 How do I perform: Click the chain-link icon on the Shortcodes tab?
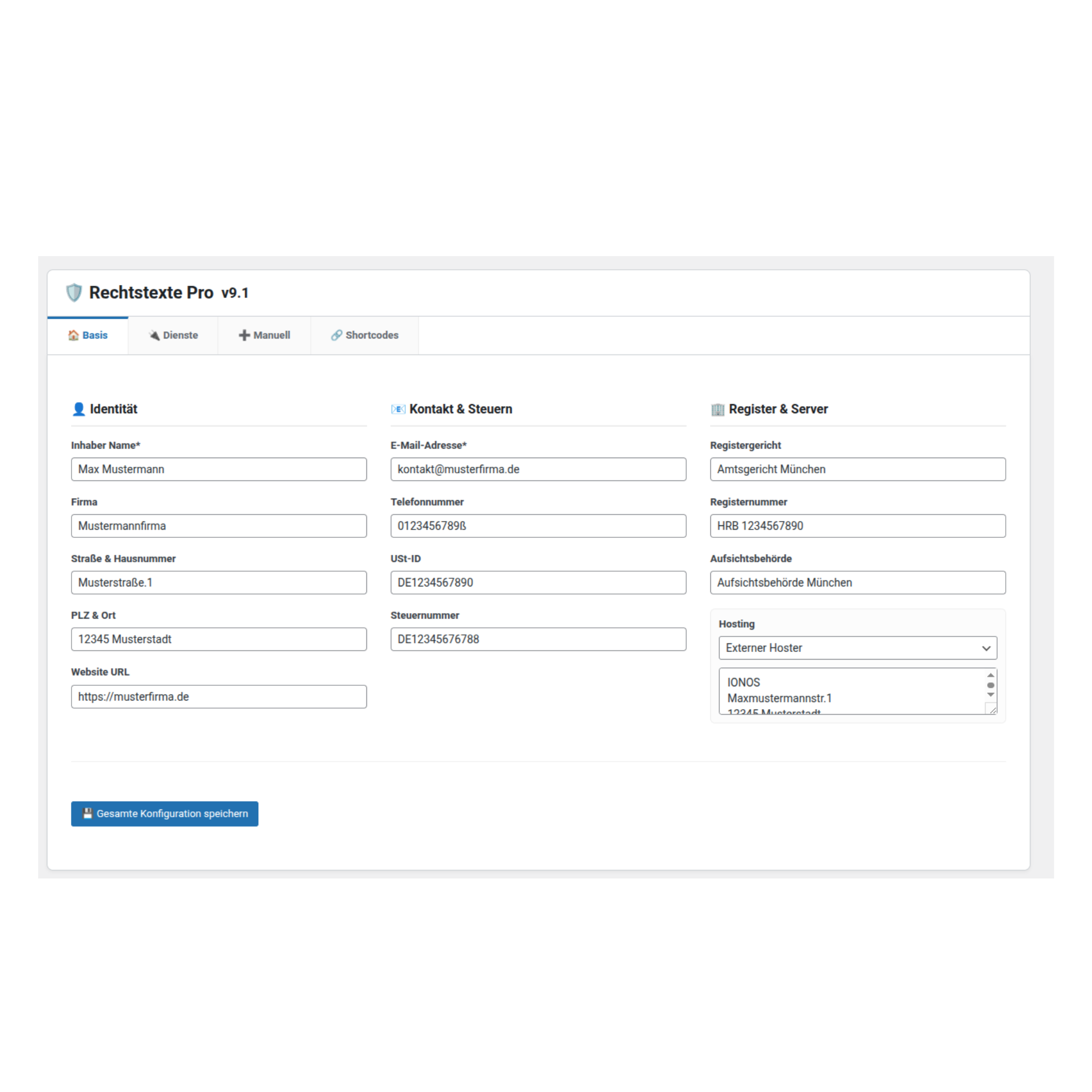click(x=336, y=335)
